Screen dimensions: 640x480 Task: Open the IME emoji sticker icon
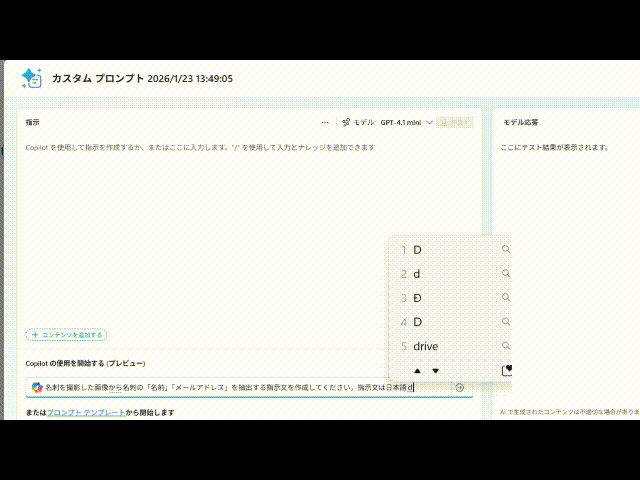[x=506, y=370]
